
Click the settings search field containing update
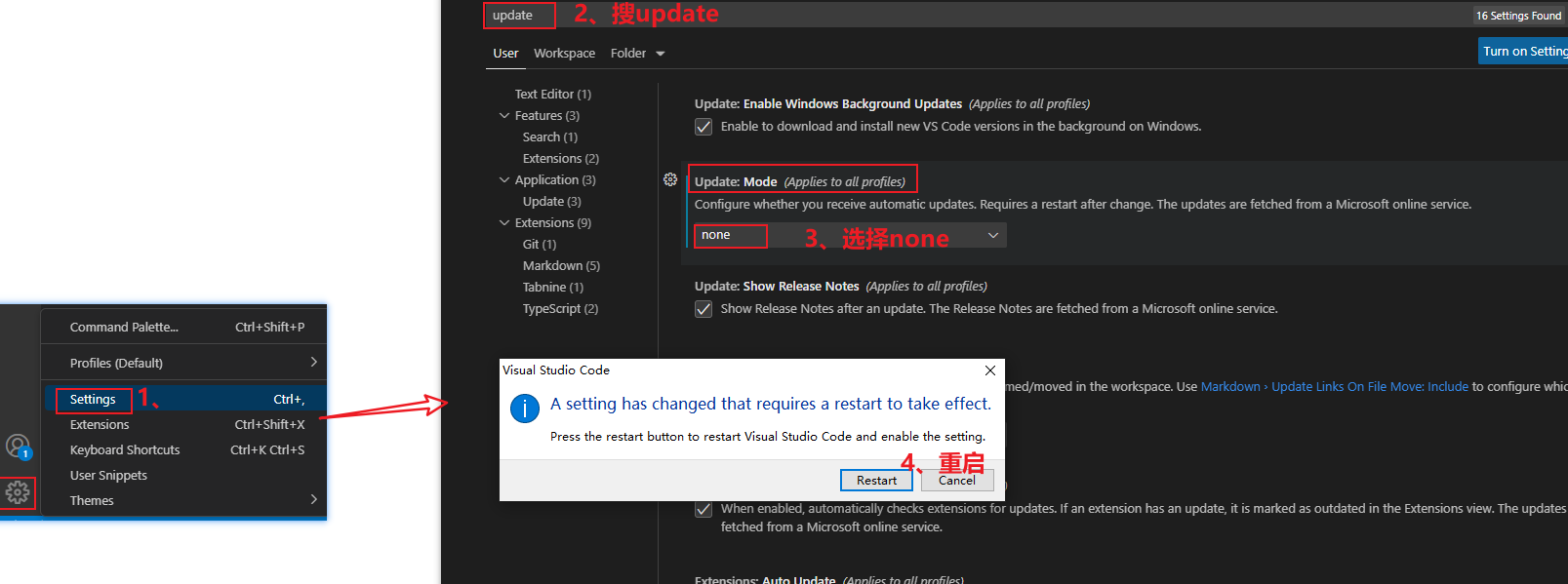click(976, 15)
